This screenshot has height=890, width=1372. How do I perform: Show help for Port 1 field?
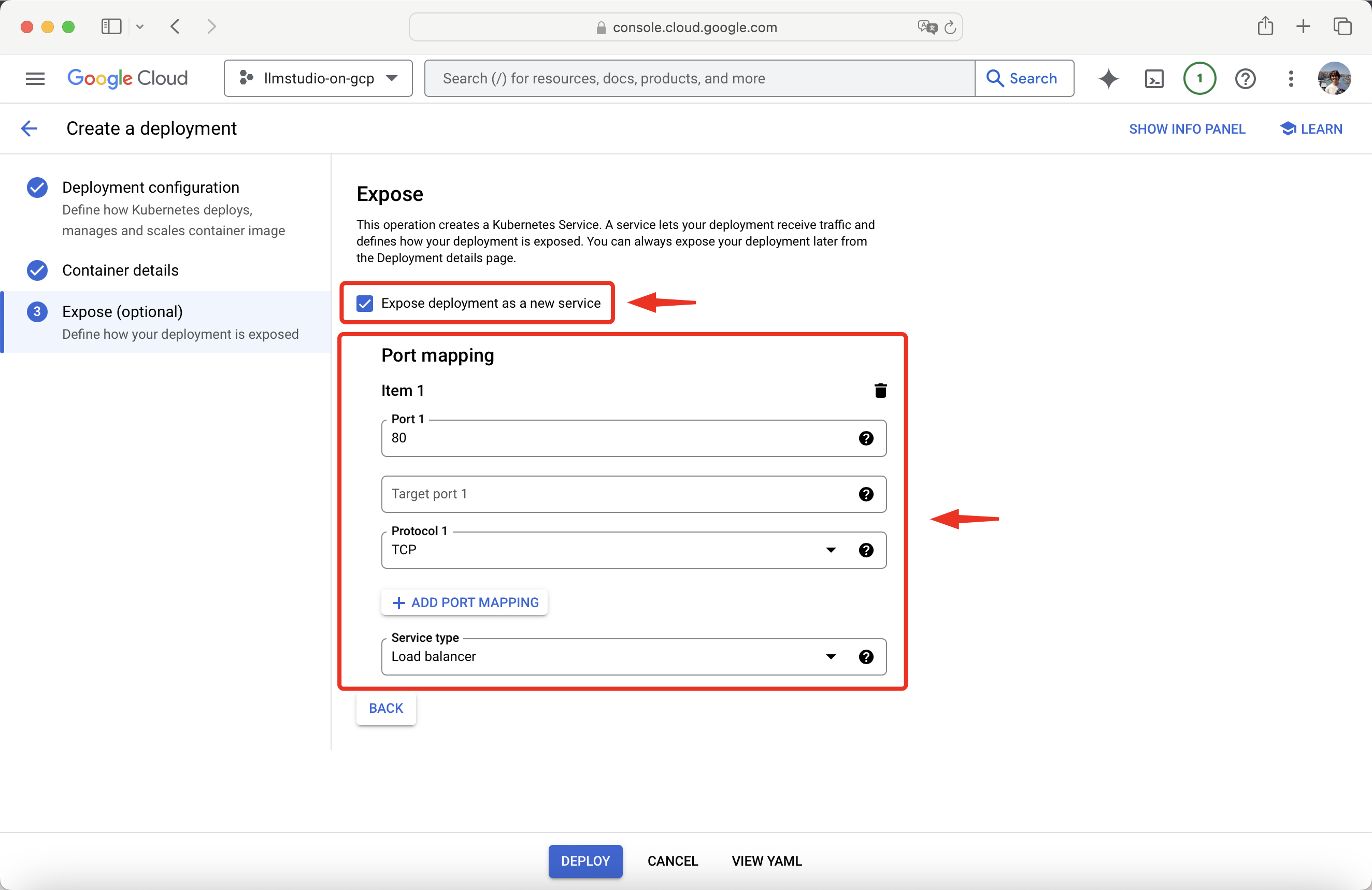(x=866, y=438)
